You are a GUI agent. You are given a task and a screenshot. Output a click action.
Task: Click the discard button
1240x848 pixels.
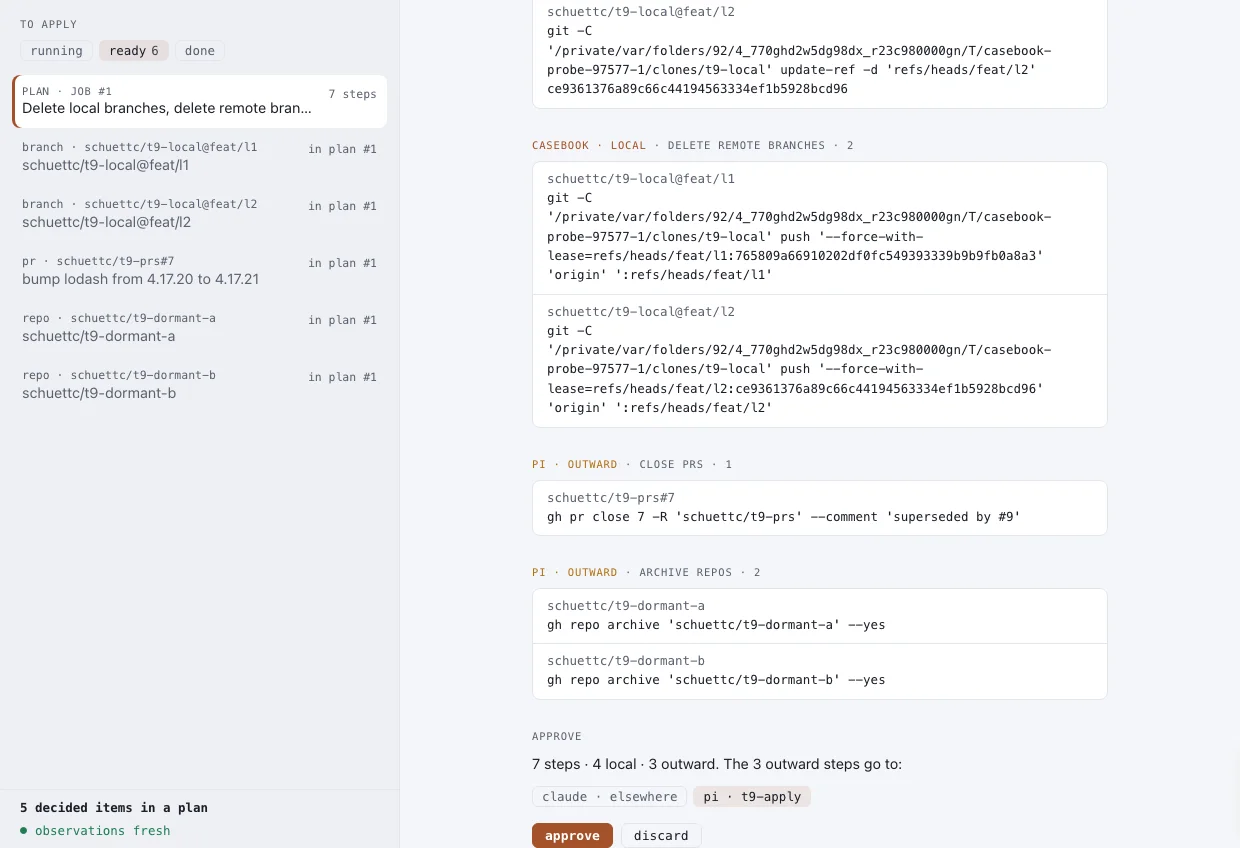coord(661,836)
